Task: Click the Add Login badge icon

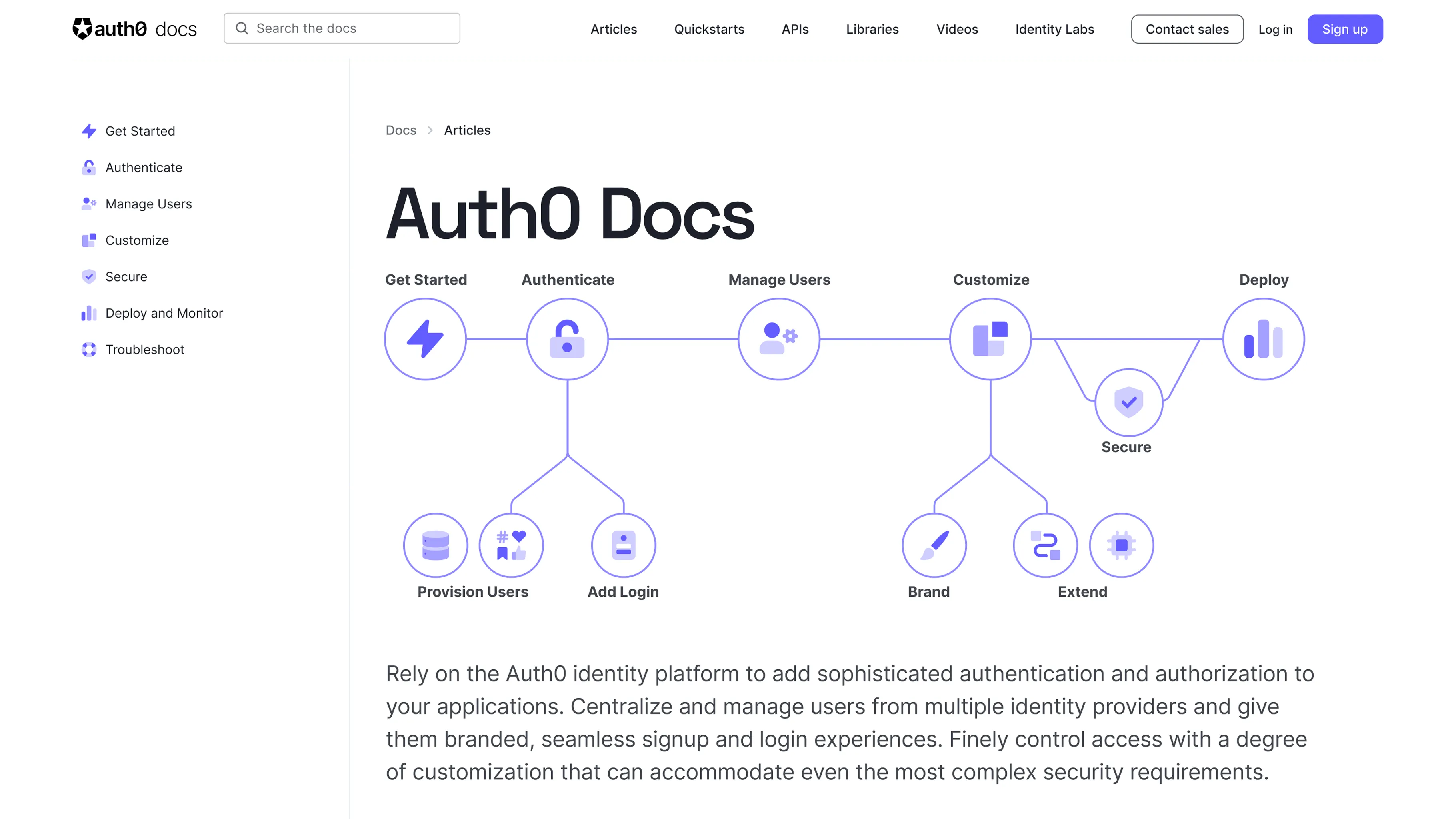Action: click(623, 544)
